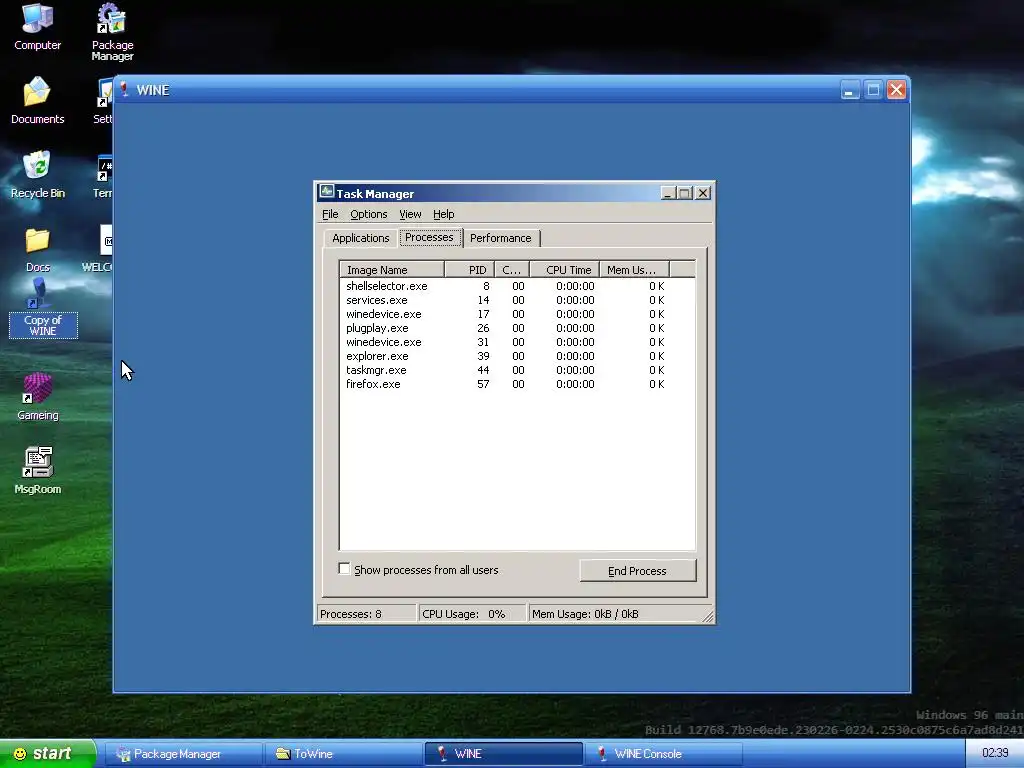Select the plugplay.exe process row
1024x768 pixels.
click(517, 328)
